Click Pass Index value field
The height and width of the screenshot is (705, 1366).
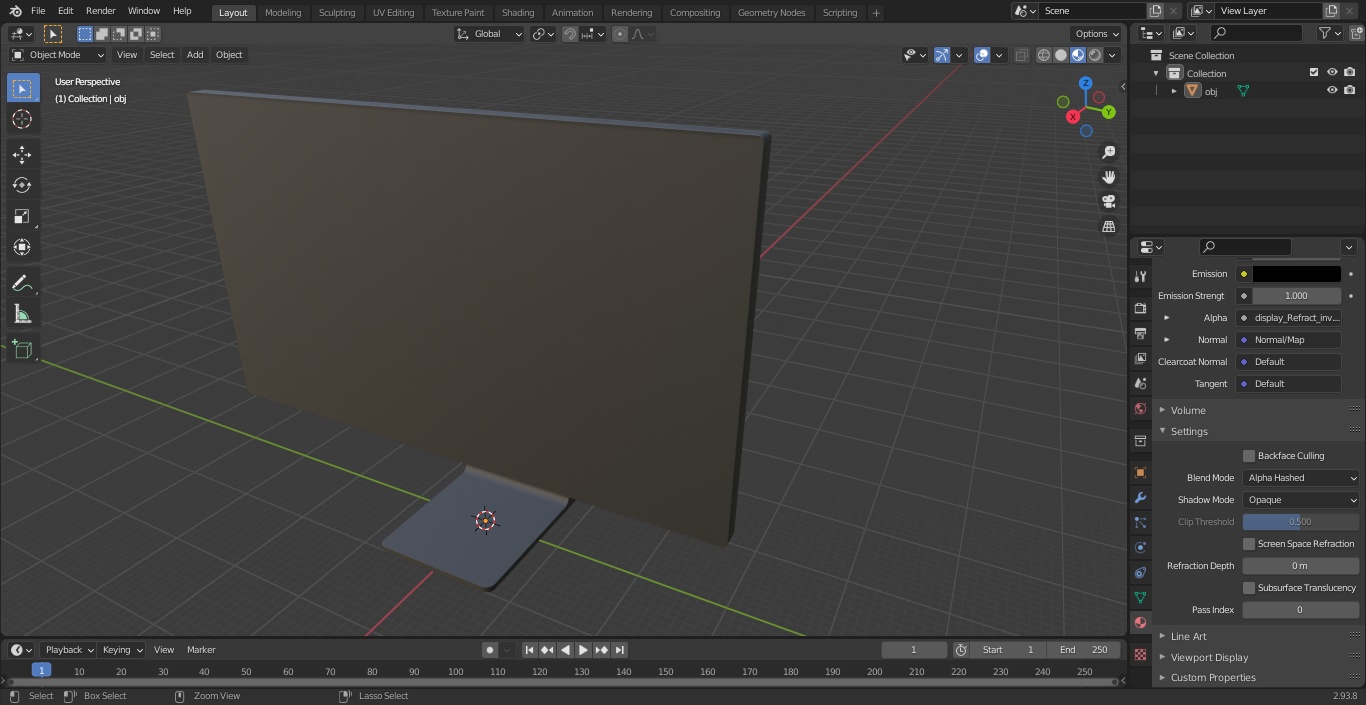coord(1301,610)
